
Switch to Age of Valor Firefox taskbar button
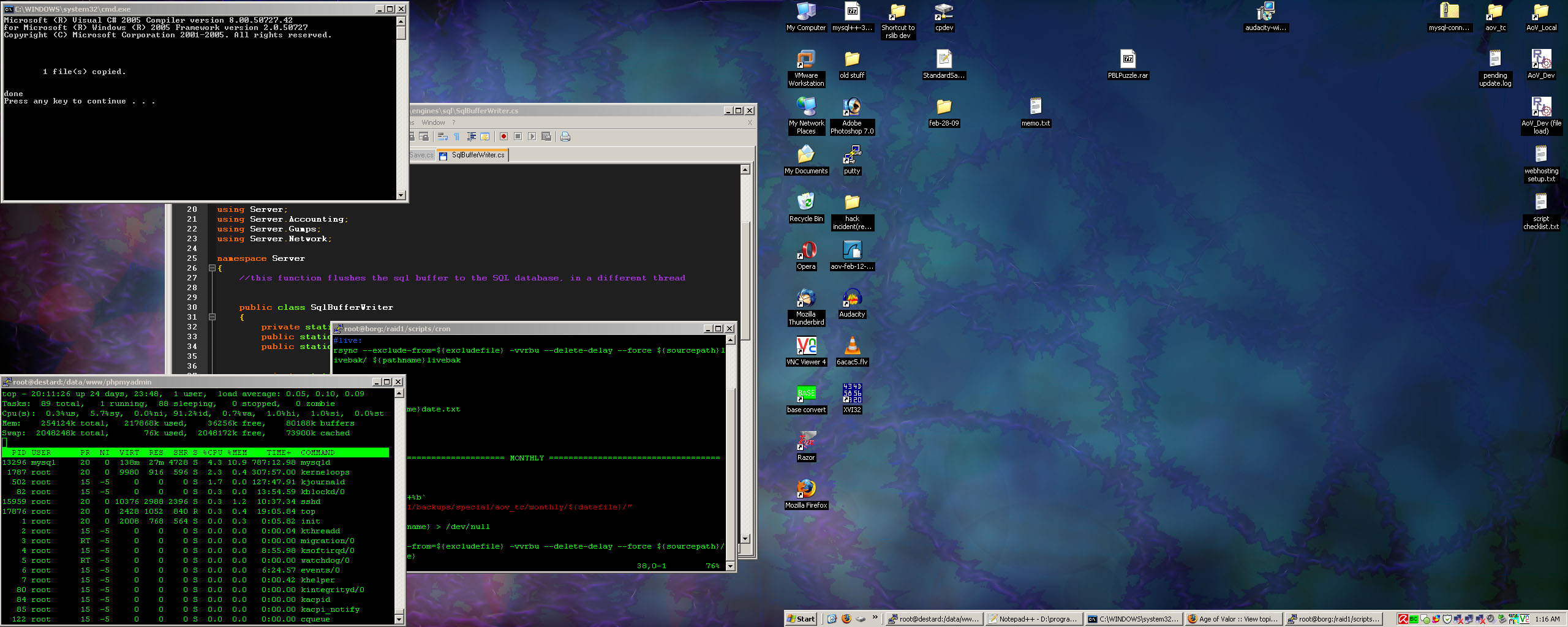click(x=1233, y=619)
